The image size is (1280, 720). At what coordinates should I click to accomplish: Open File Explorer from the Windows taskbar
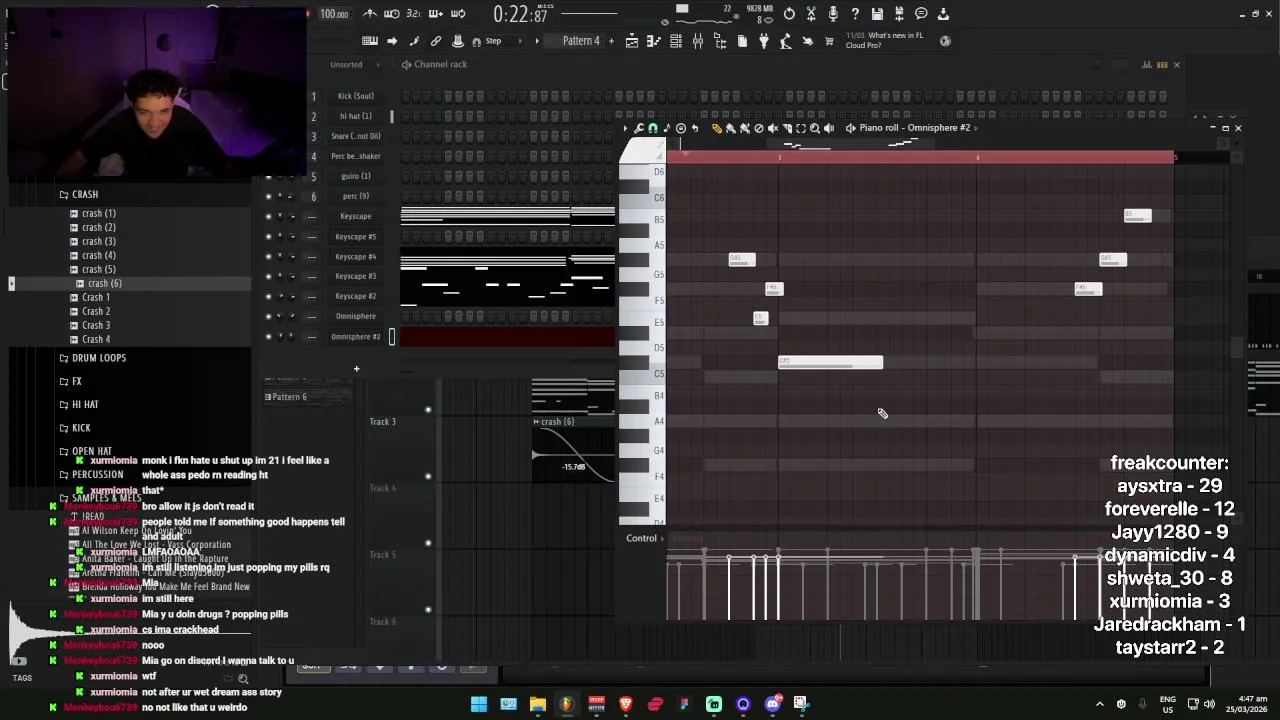click(x=537, y=703)
